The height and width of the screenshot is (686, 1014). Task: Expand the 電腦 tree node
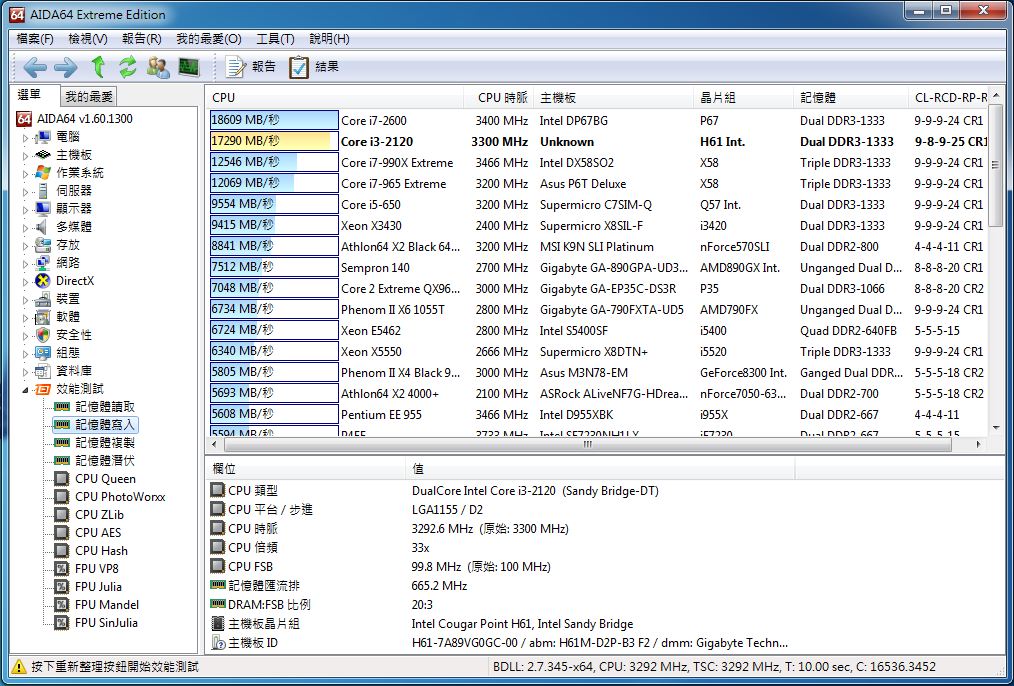(x=26, y=138)
